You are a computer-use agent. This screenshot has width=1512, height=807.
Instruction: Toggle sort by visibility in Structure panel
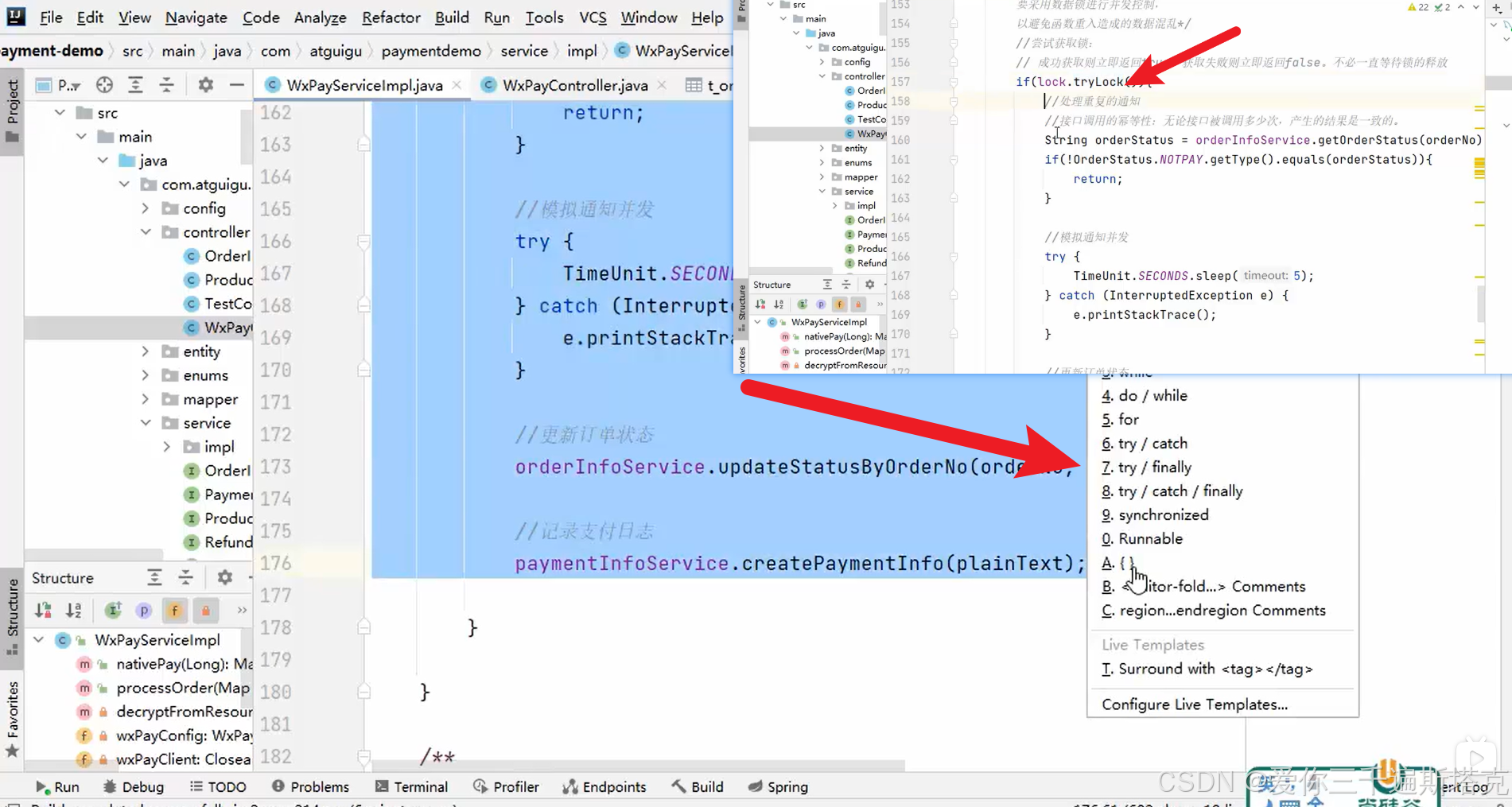coord(43,610)
